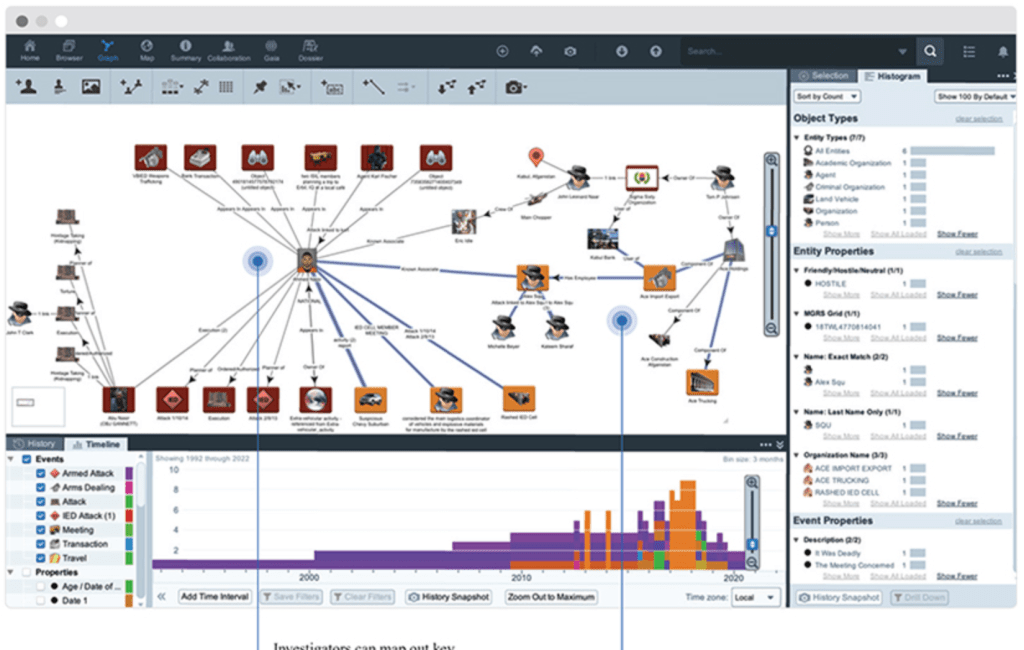Collapse the Organization Name (3/3) section
1024x650 pixels.
(x=797, y=455)
